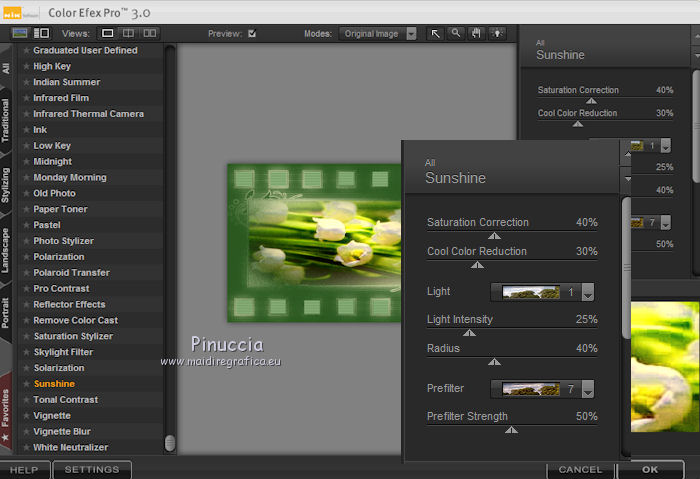Click the star icon beside Skylight Filter
700x479 pixels.
point(26,352)
